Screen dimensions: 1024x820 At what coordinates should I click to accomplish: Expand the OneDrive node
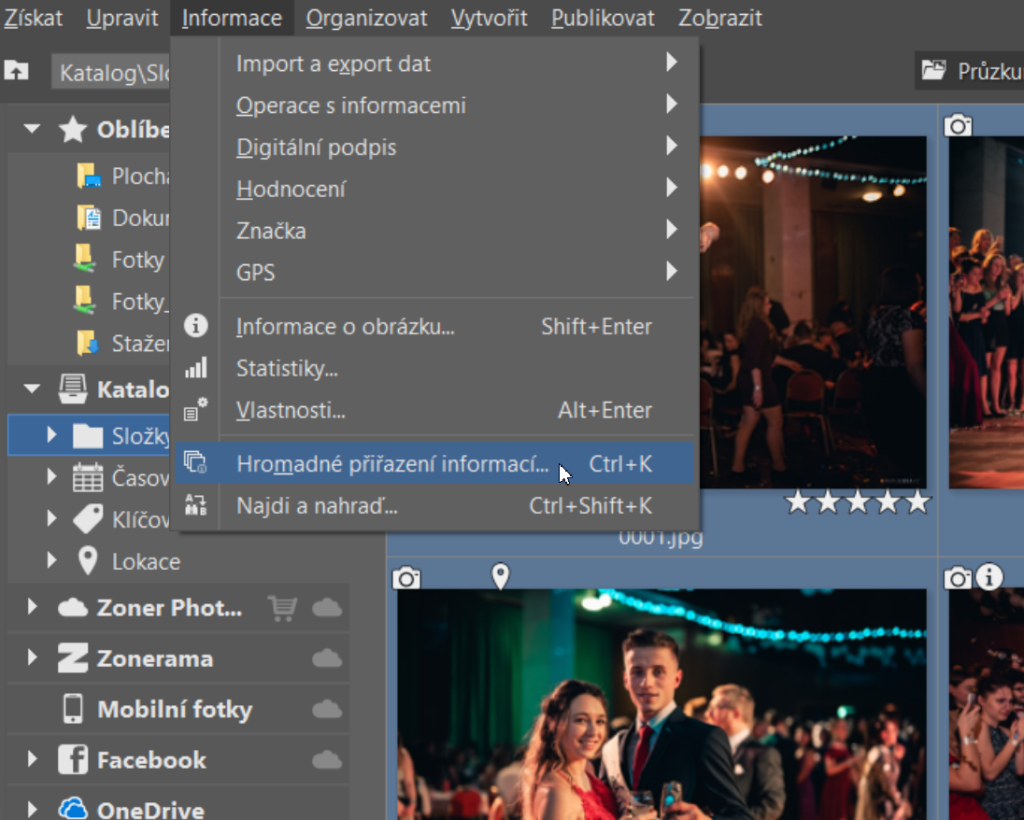coord(32,809)
